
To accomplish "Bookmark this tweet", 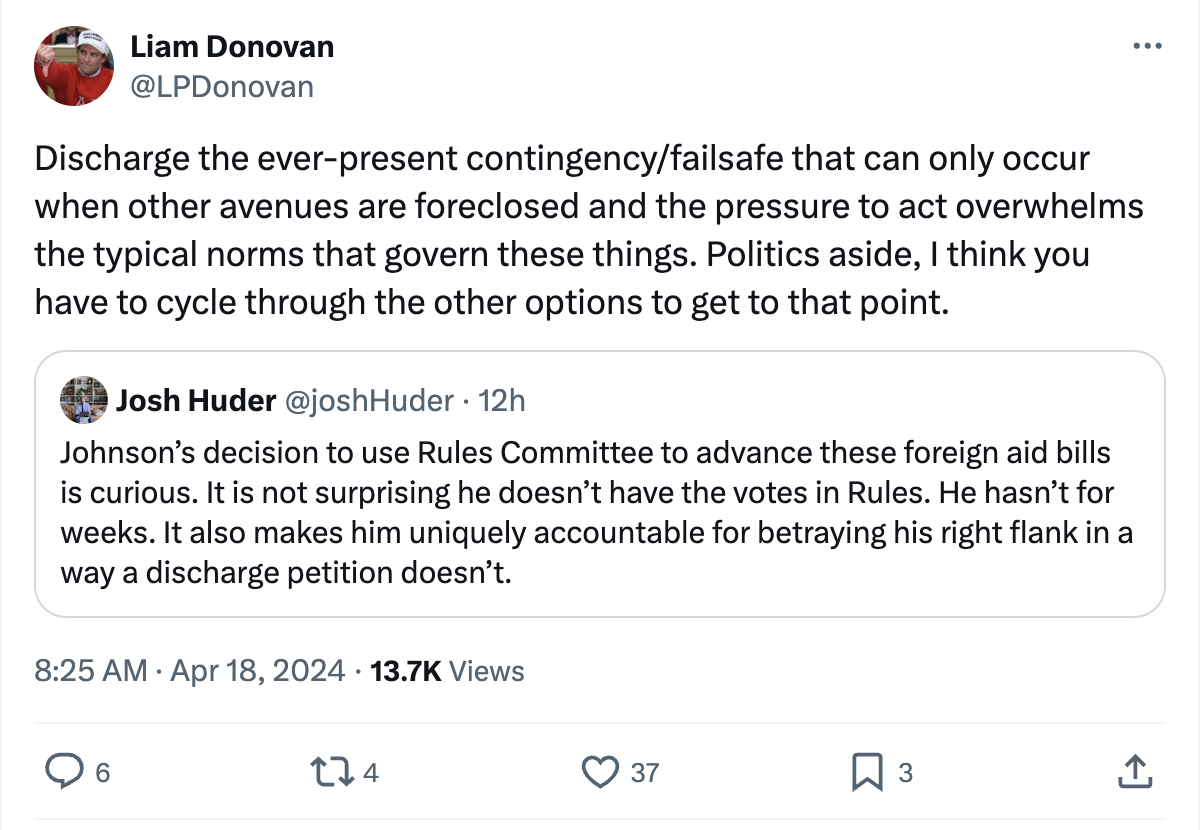I will [866, 771].
